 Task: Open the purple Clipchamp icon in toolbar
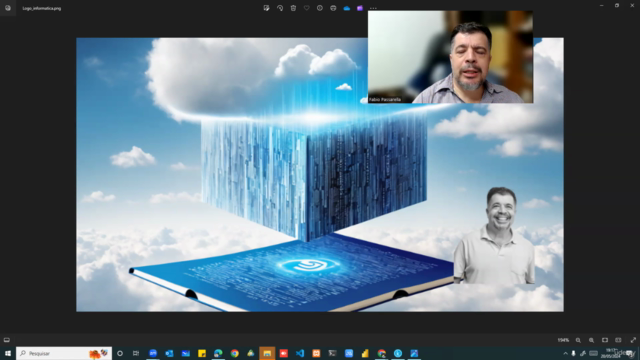point(360,8)
